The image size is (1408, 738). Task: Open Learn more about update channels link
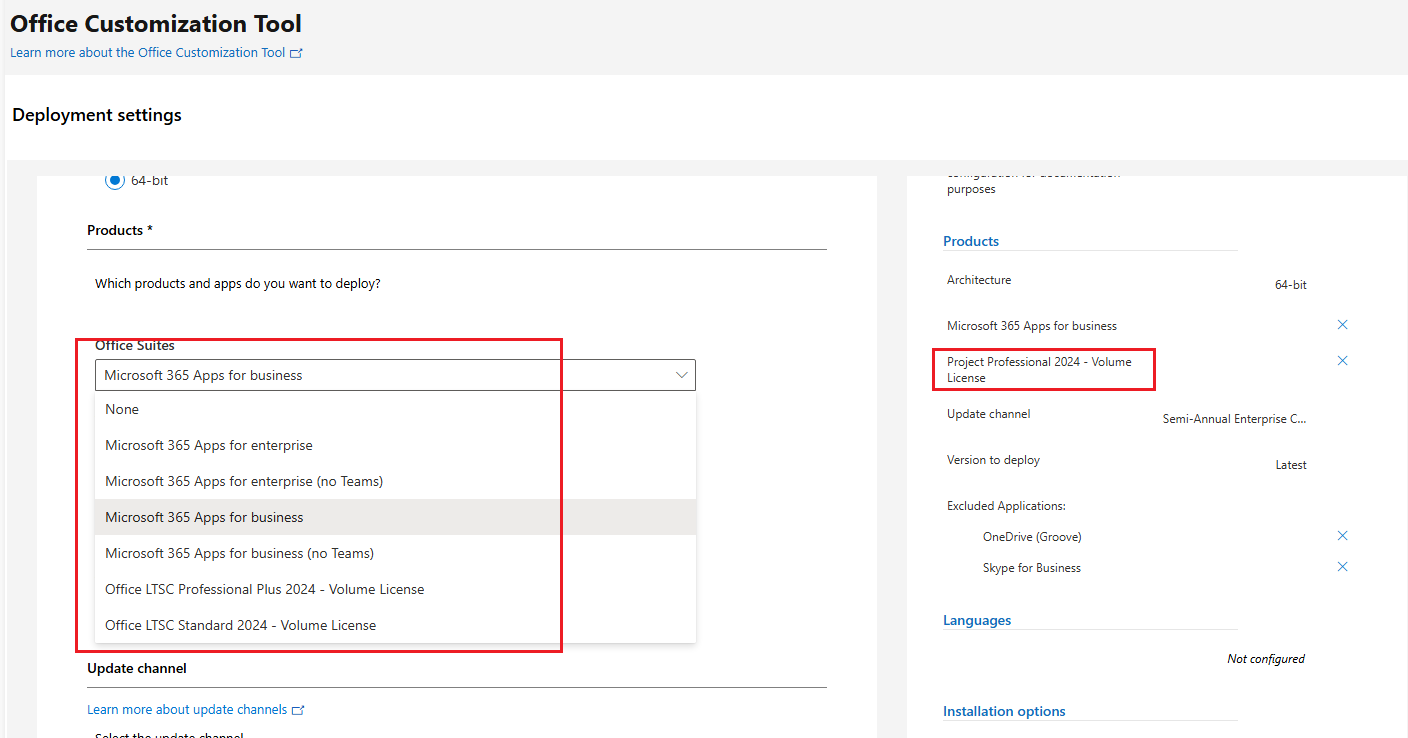(x=187, y=709)
